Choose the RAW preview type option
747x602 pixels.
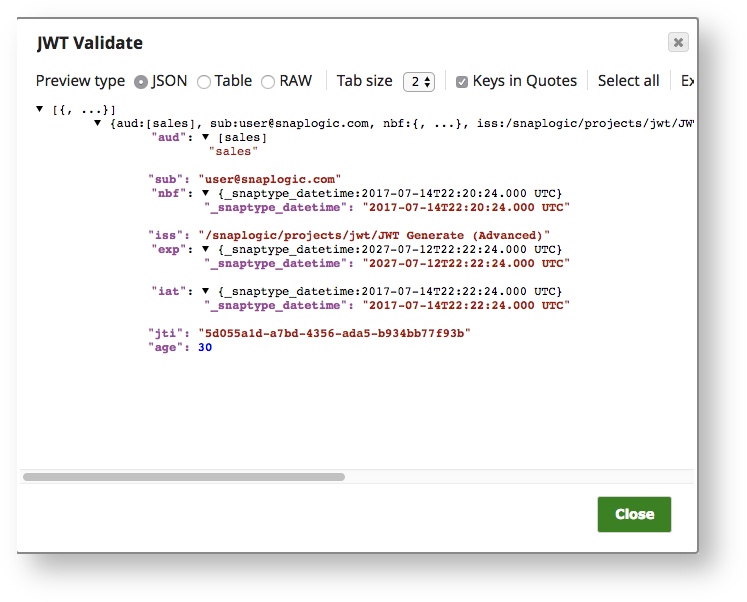[268, 82]
